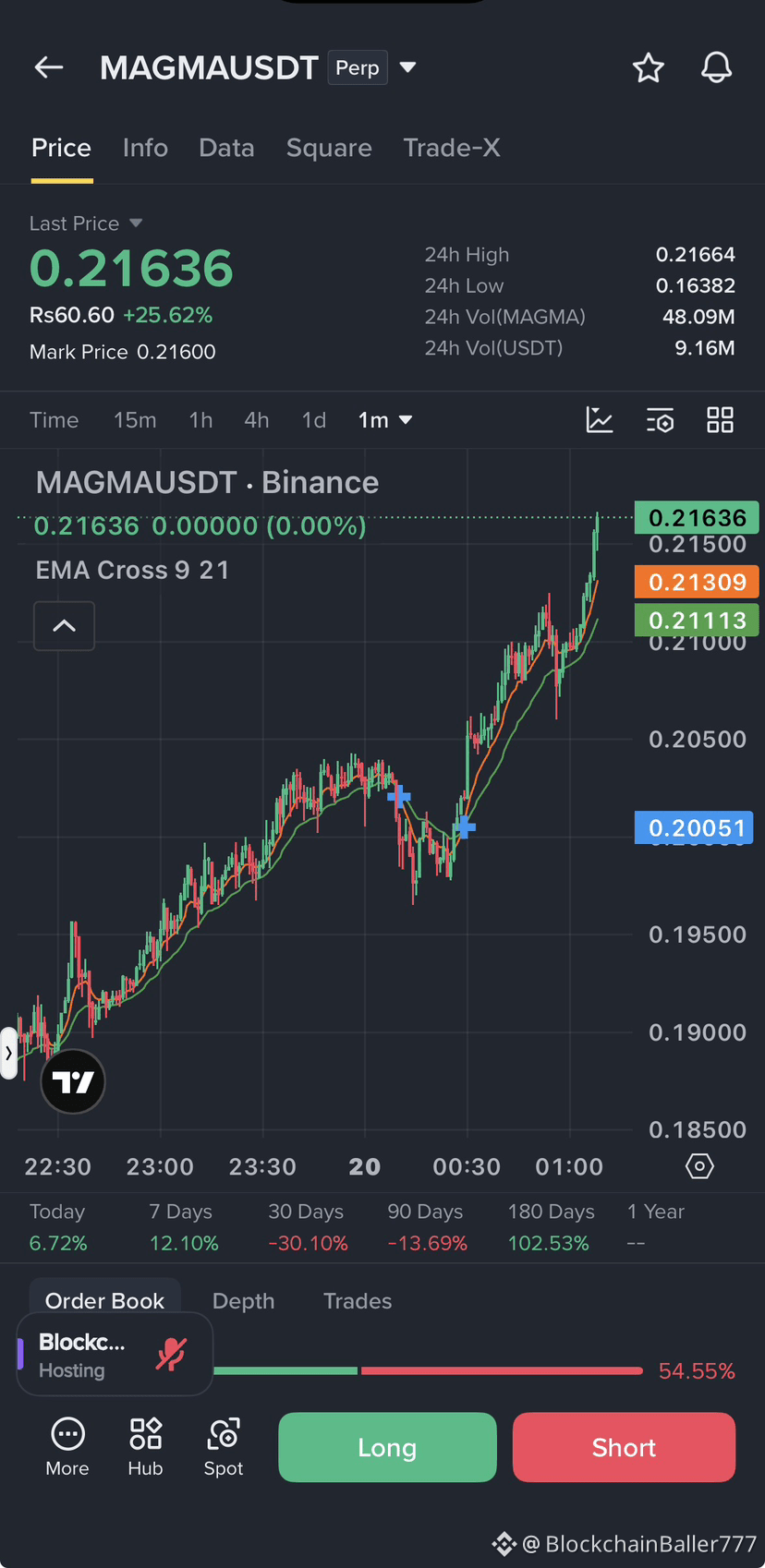The width and height of the screenshot is (765, 1568).
Task: Tap the Rs60.60 converted price
Action: (x=72, y=315)
